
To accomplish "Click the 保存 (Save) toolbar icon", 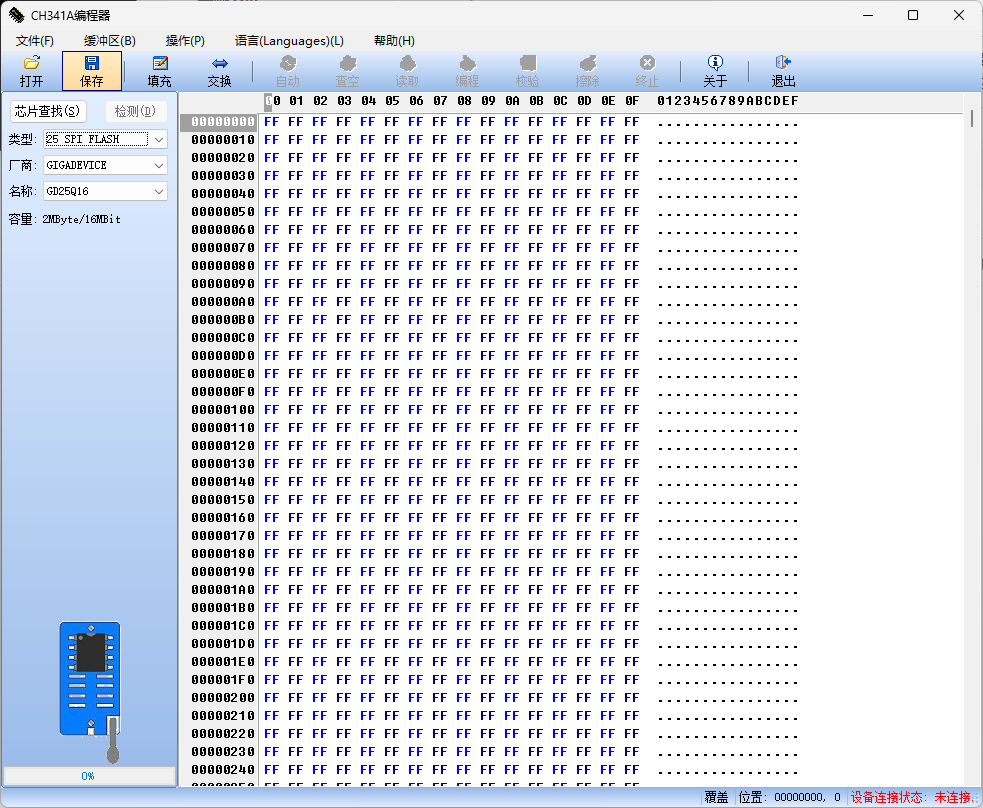I will click(x=92, y=71).
